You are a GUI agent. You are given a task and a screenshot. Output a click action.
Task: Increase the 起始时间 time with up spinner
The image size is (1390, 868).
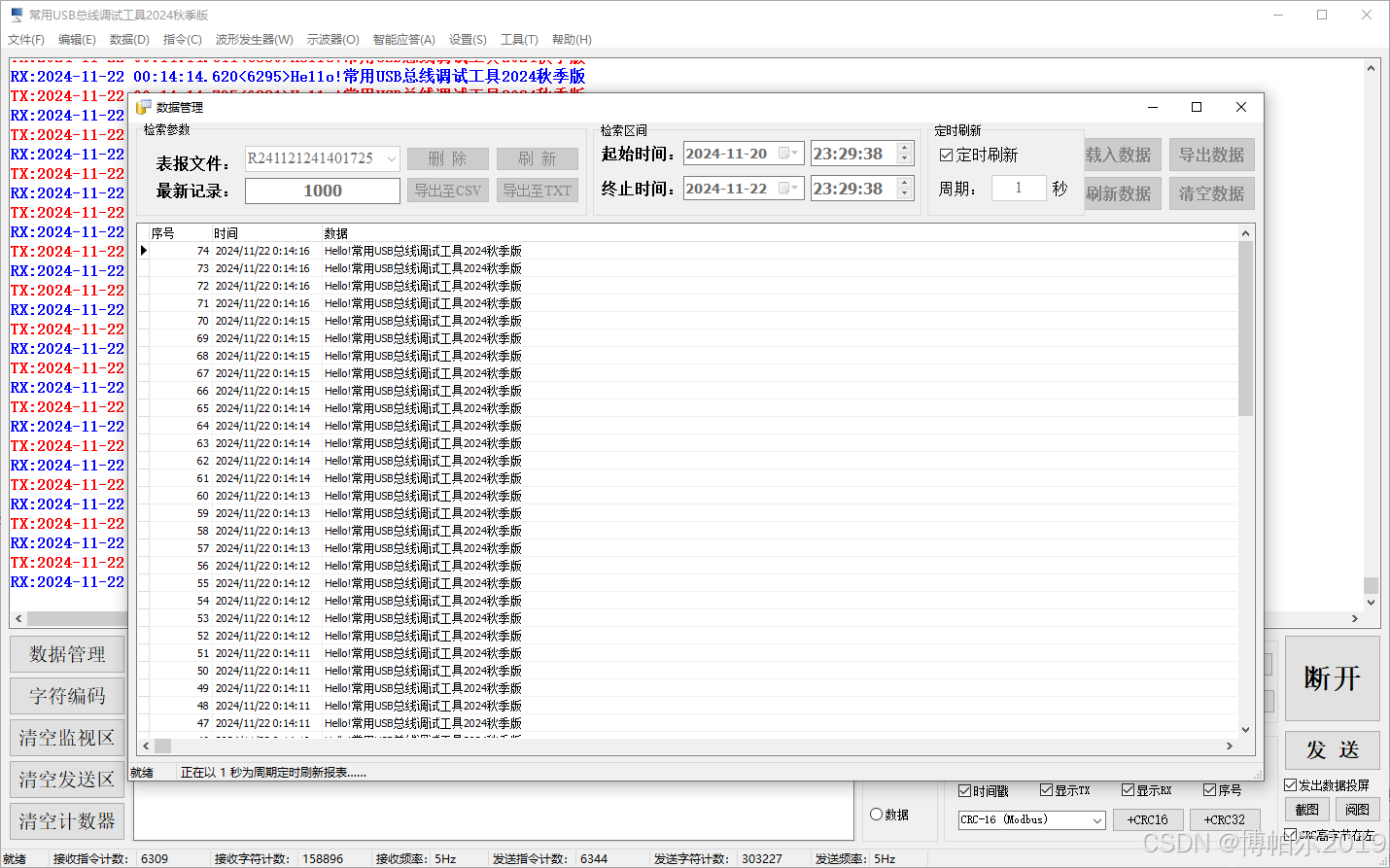905,149
